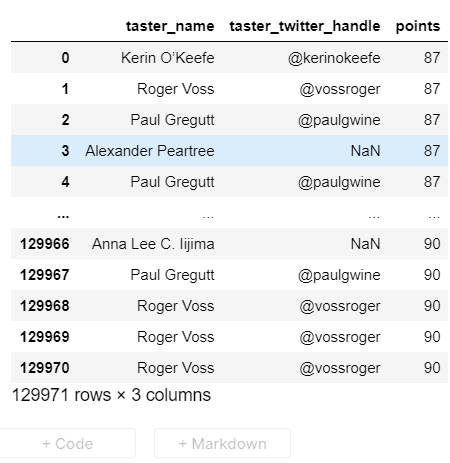
Task: Select row index 129970
Action: pyautogui.click(x=45, y=368)
